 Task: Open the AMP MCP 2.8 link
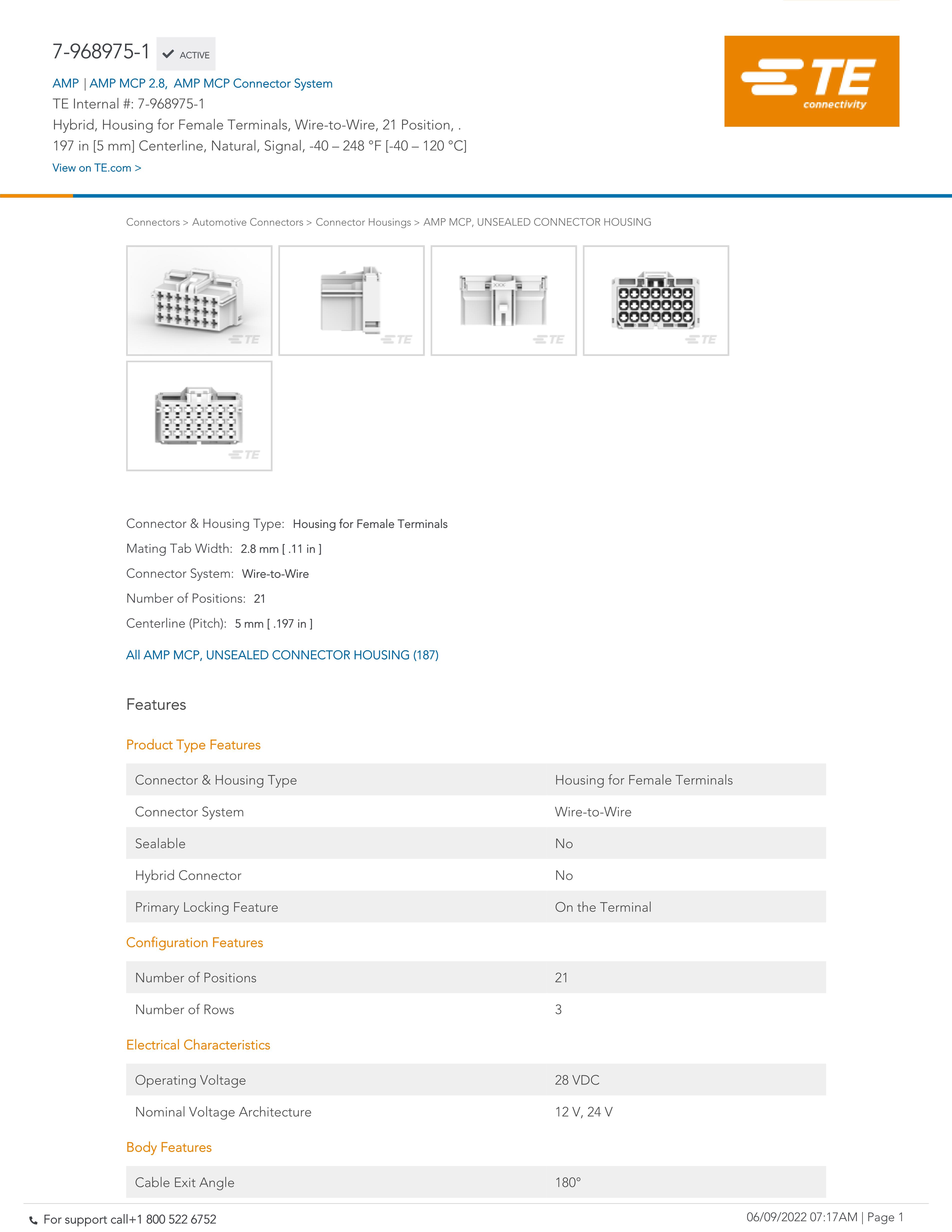(x=127, y=83)
